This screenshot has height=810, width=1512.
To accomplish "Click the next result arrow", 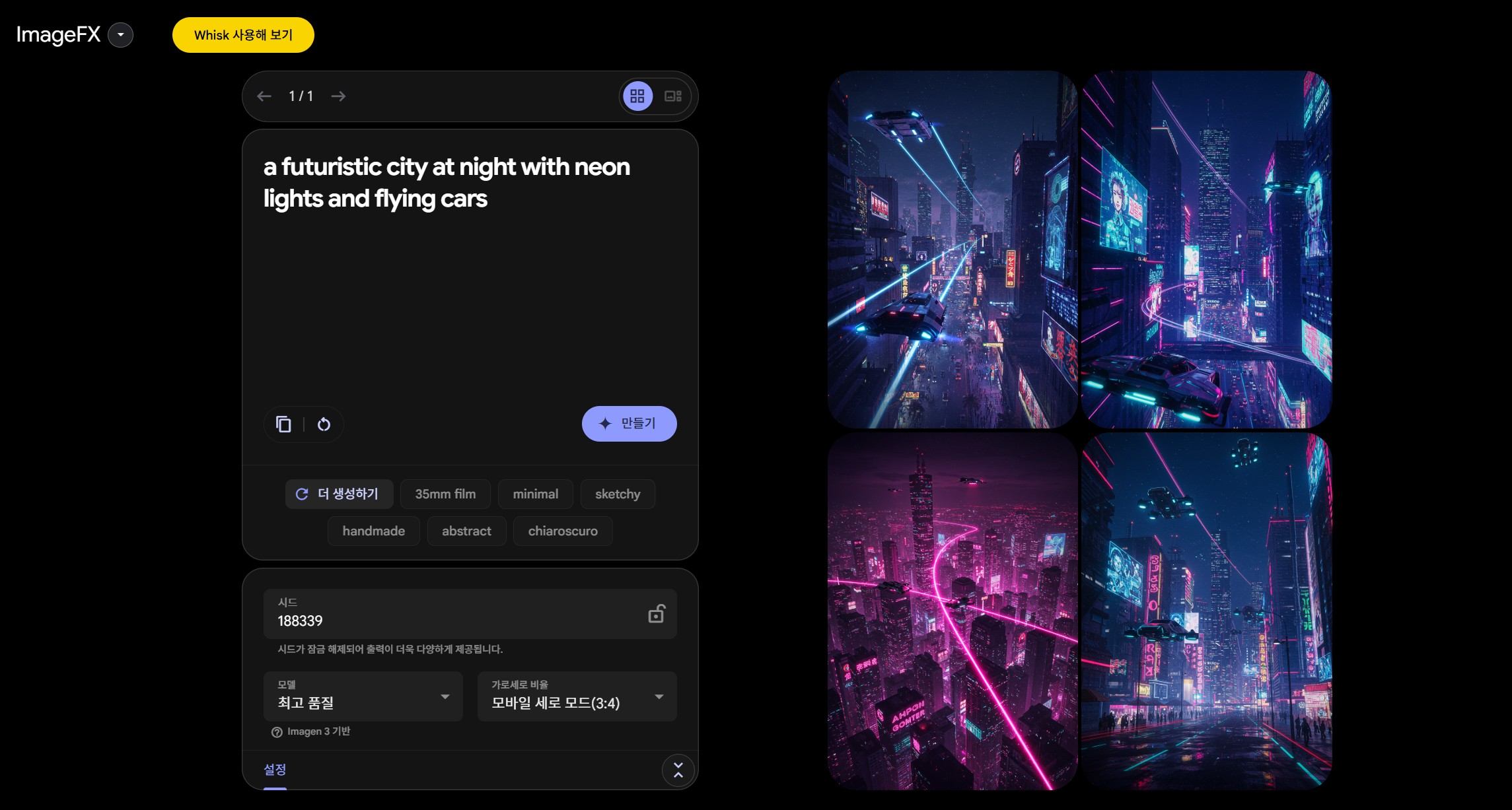I will pos(339,96).
